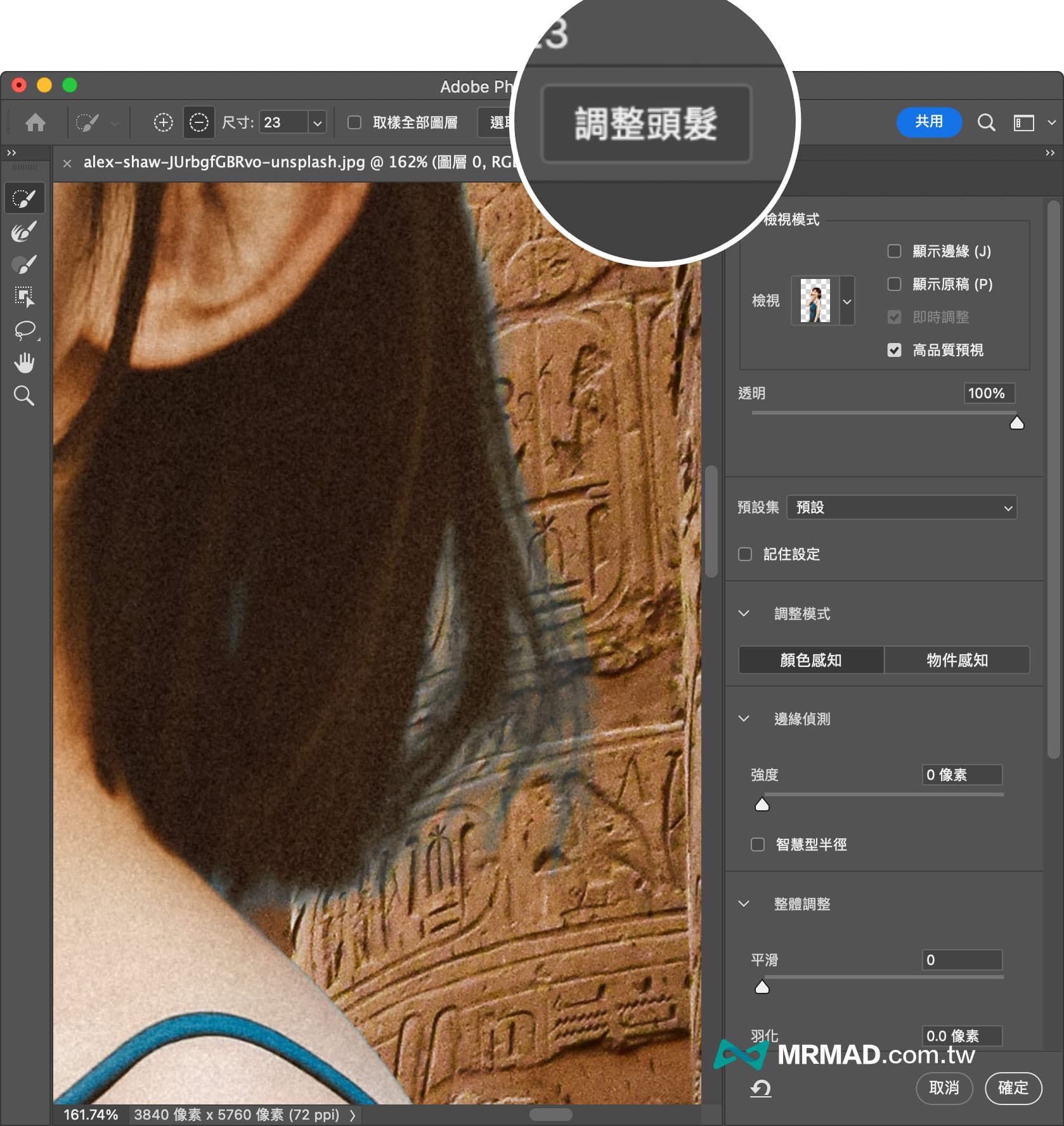Image resolution: width=1064 pixels, height=1126 pixels.
Task: Click the Cancel button
Action: [x=944, y=1088]
